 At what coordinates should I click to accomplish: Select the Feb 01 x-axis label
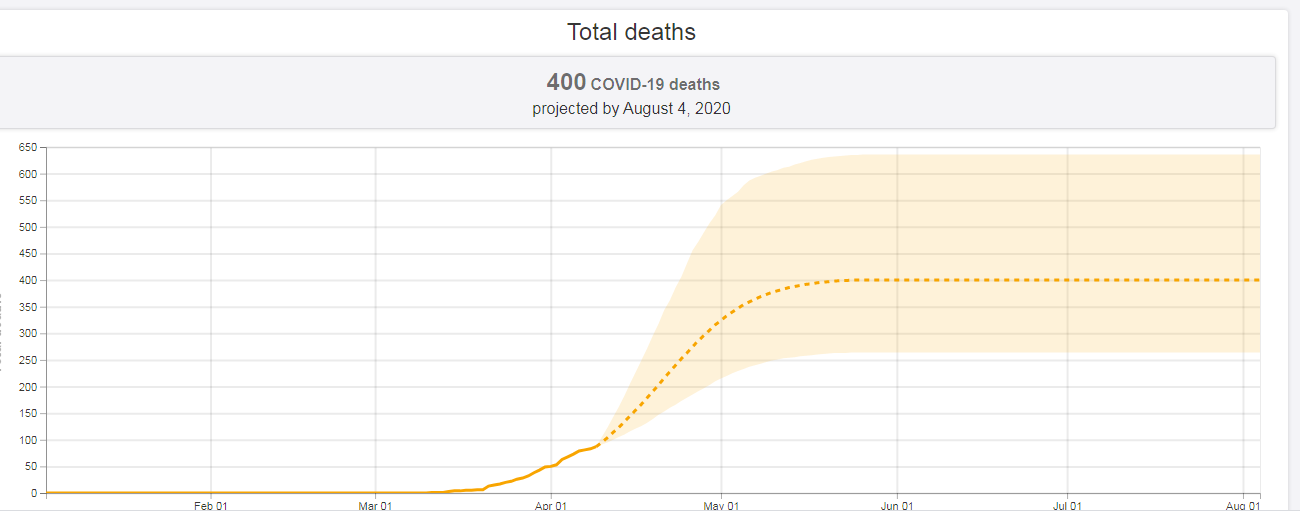coord(211,506)
